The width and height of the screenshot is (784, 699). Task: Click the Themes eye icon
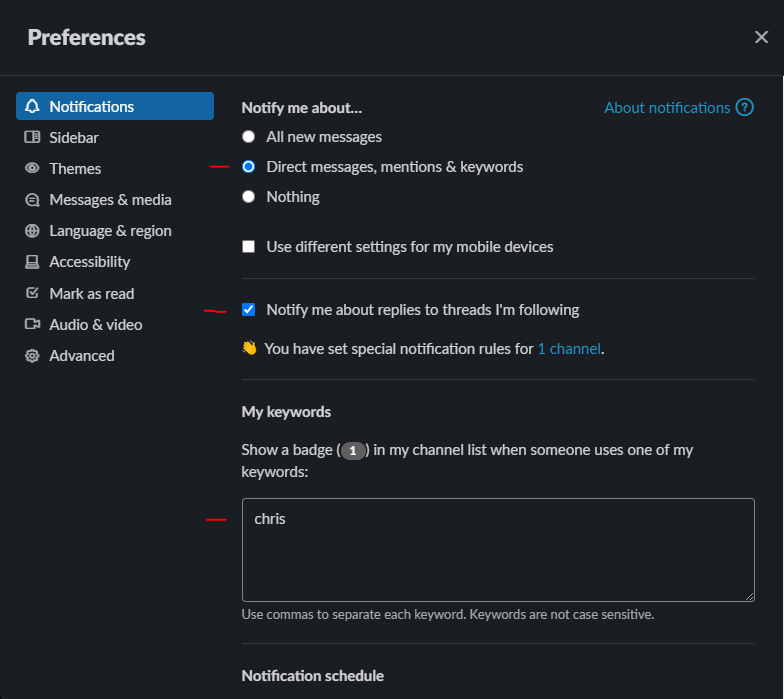pyautogui.click(x=32, y=169)
